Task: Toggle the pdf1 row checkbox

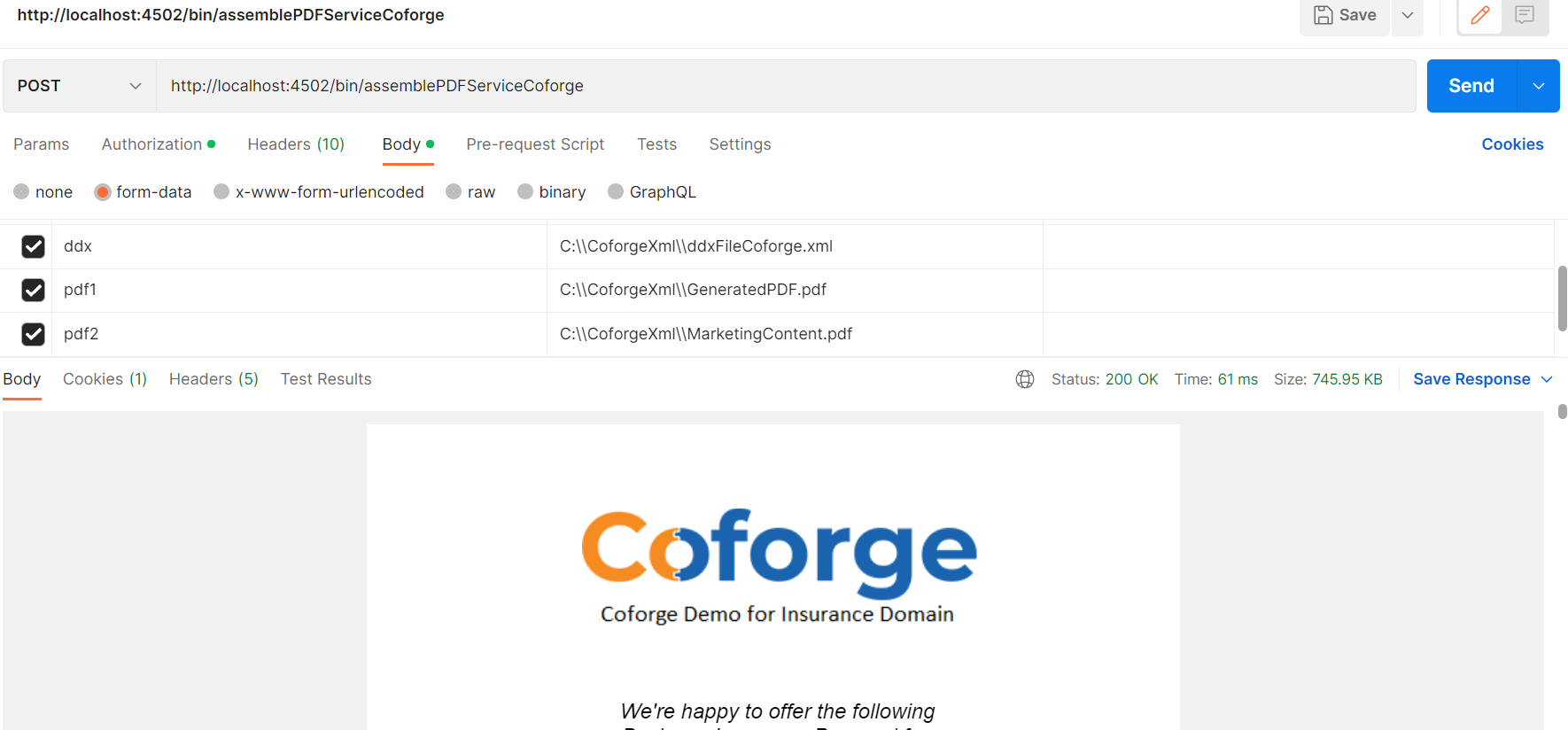Action: (33, 290)
